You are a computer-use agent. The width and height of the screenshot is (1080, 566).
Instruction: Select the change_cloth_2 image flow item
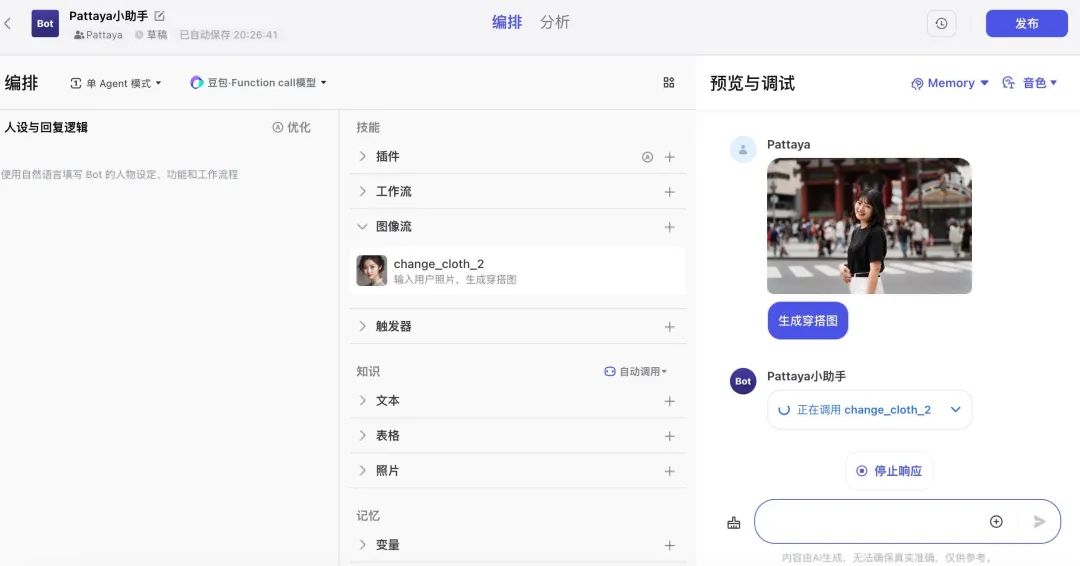pyautogui.click(x=517, y=271)
